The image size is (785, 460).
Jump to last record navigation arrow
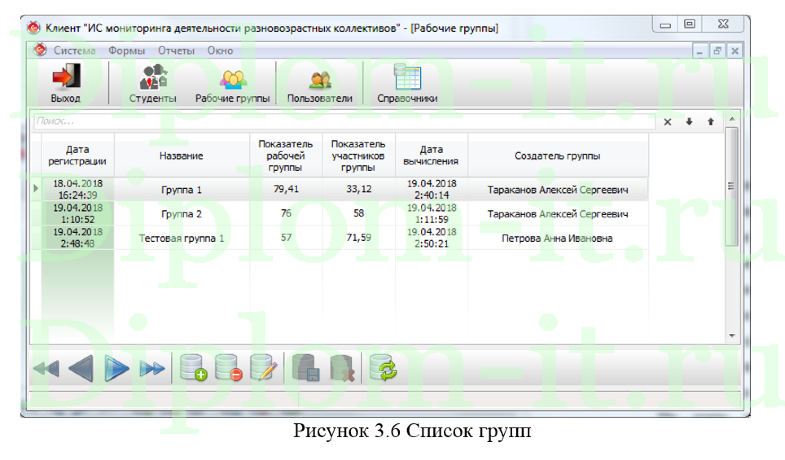coord(152,369)
